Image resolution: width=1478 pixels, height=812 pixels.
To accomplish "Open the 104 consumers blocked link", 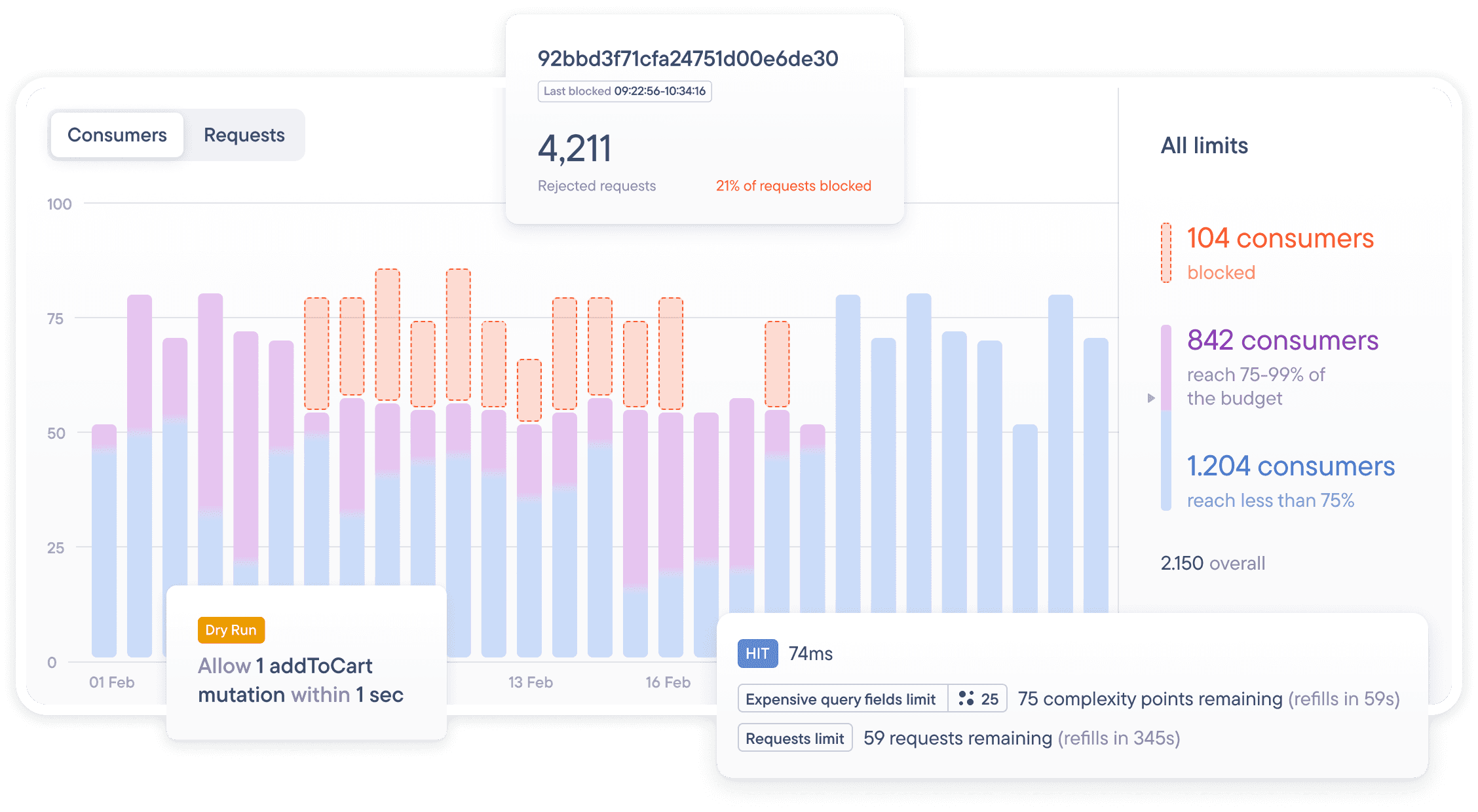I will click(x=1279, y=239).
